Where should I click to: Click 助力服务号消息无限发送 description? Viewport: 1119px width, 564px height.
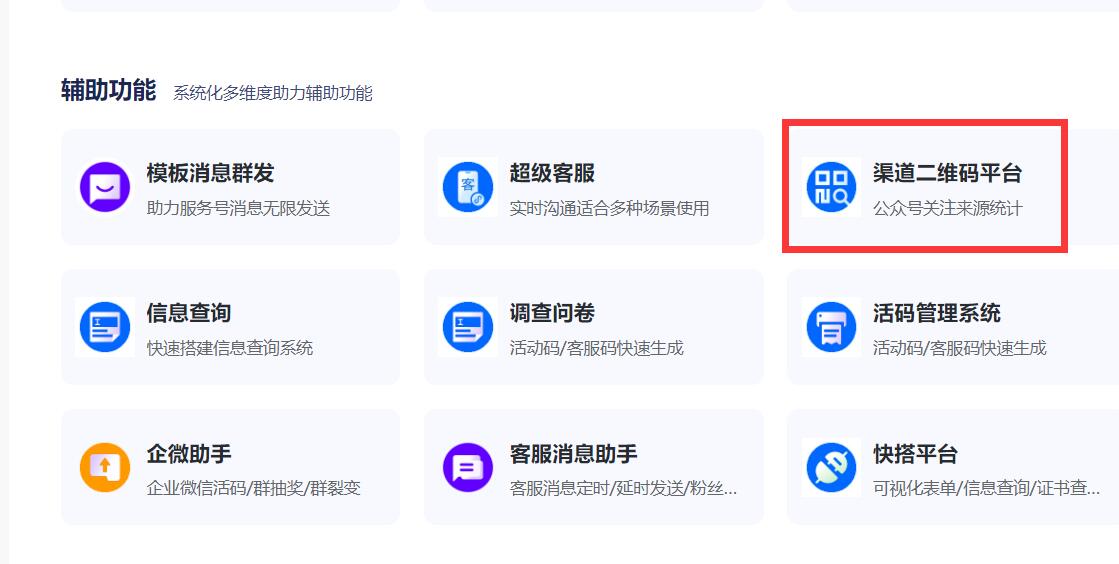tap(238, 208)
